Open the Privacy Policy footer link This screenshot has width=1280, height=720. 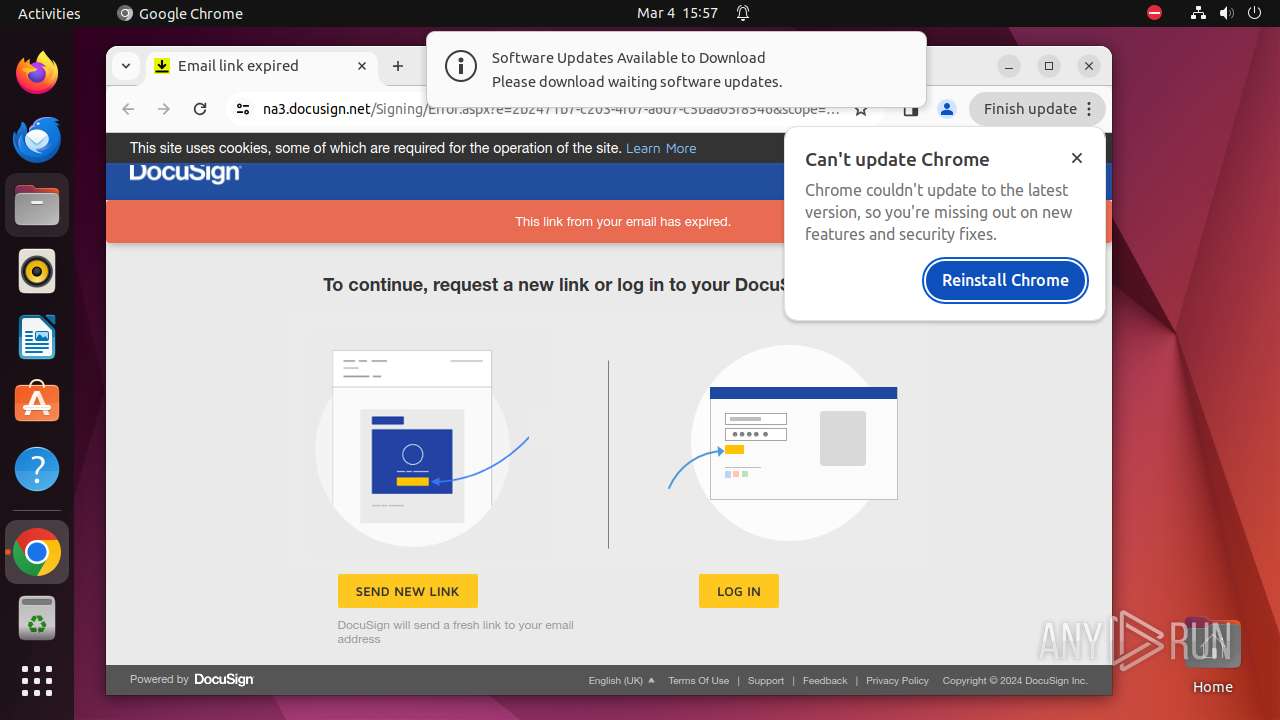897,680
